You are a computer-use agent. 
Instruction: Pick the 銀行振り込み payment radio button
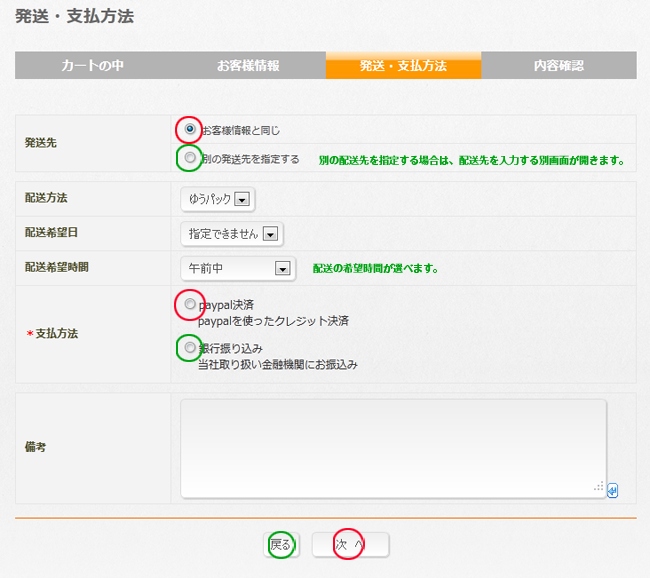[x=190, y=348]
